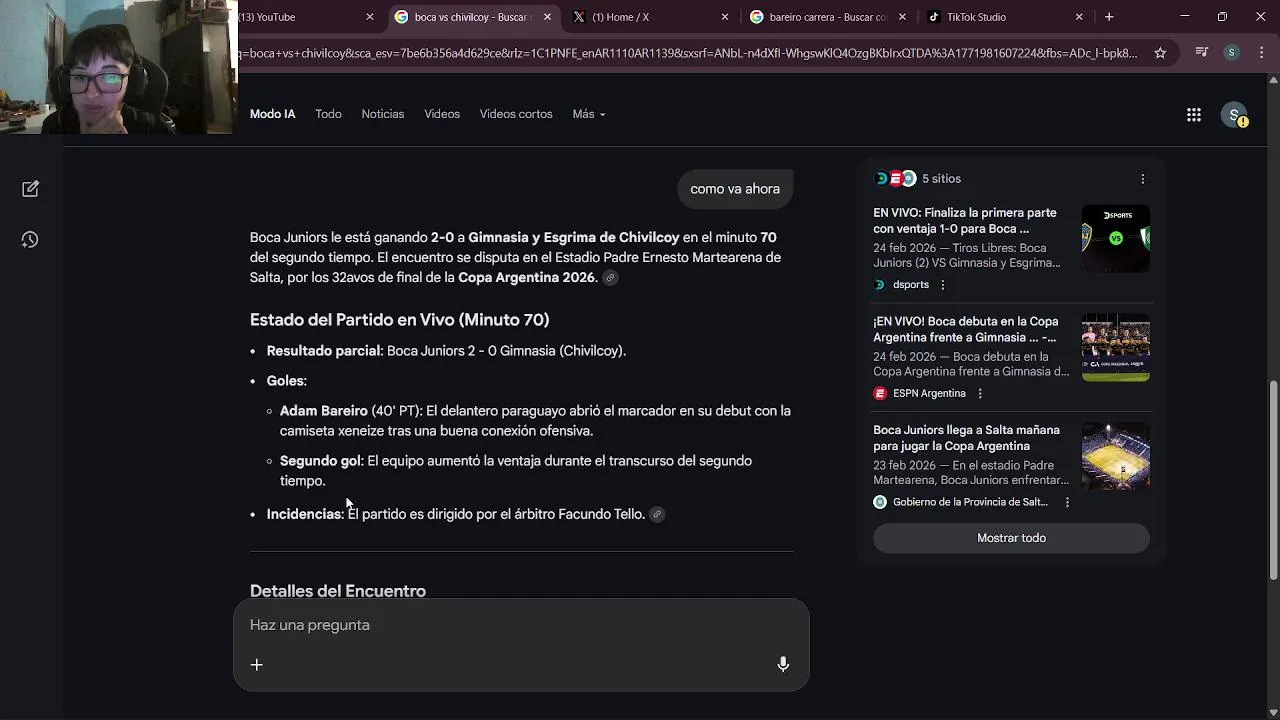Image resolution: width=1280 pixels, height=720 pixels.
Task: Open options menu of 5 sitios panel
Action: pyautogui.click(x=1143, y=179)
